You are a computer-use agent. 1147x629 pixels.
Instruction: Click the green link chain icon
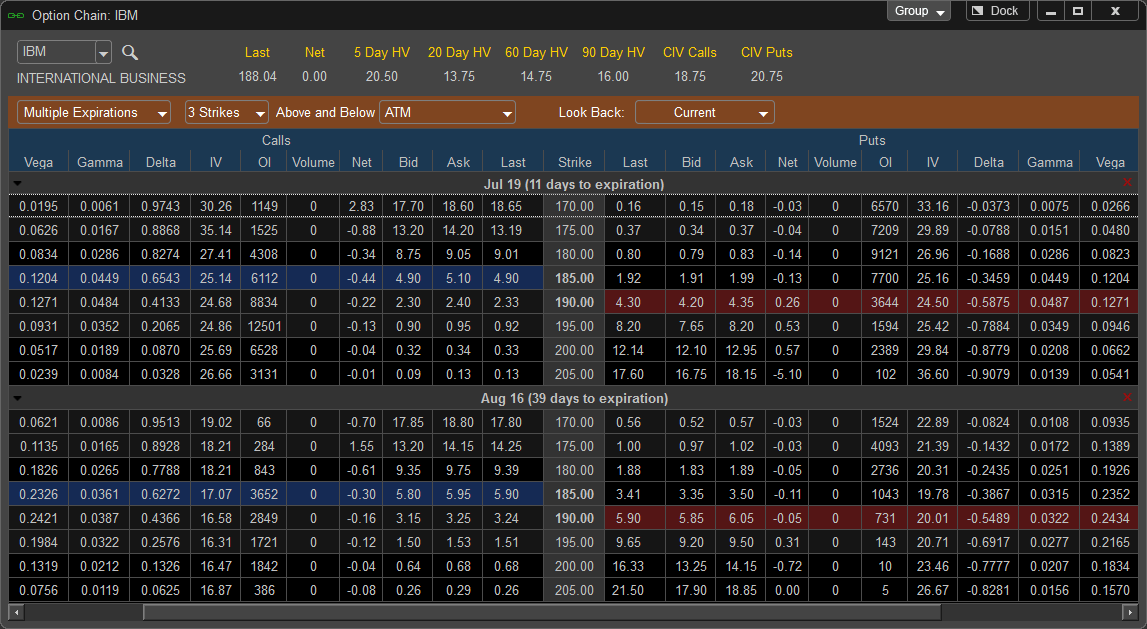tap(15, 15)
